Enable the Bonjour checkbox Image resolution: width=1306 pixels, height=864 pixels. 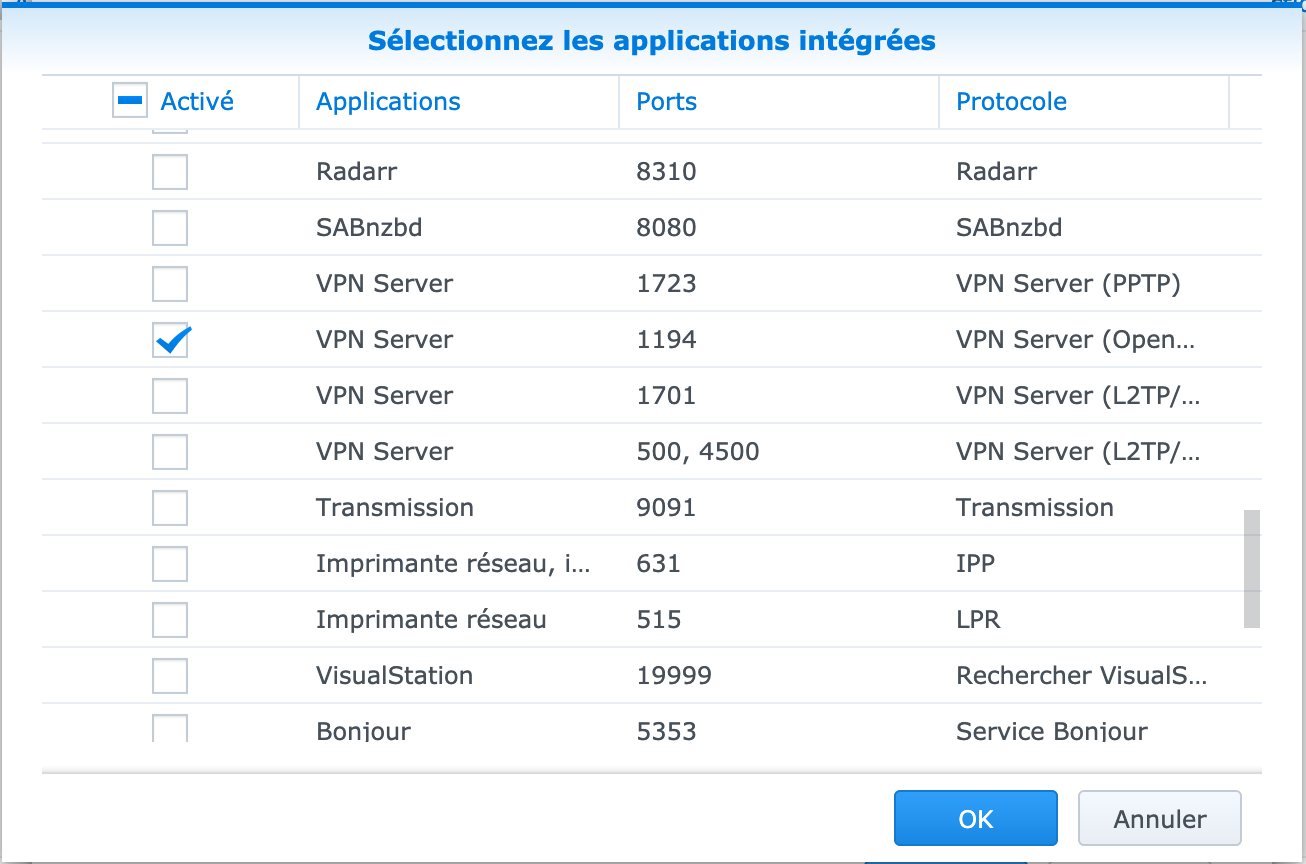click(x=169, y=728)
